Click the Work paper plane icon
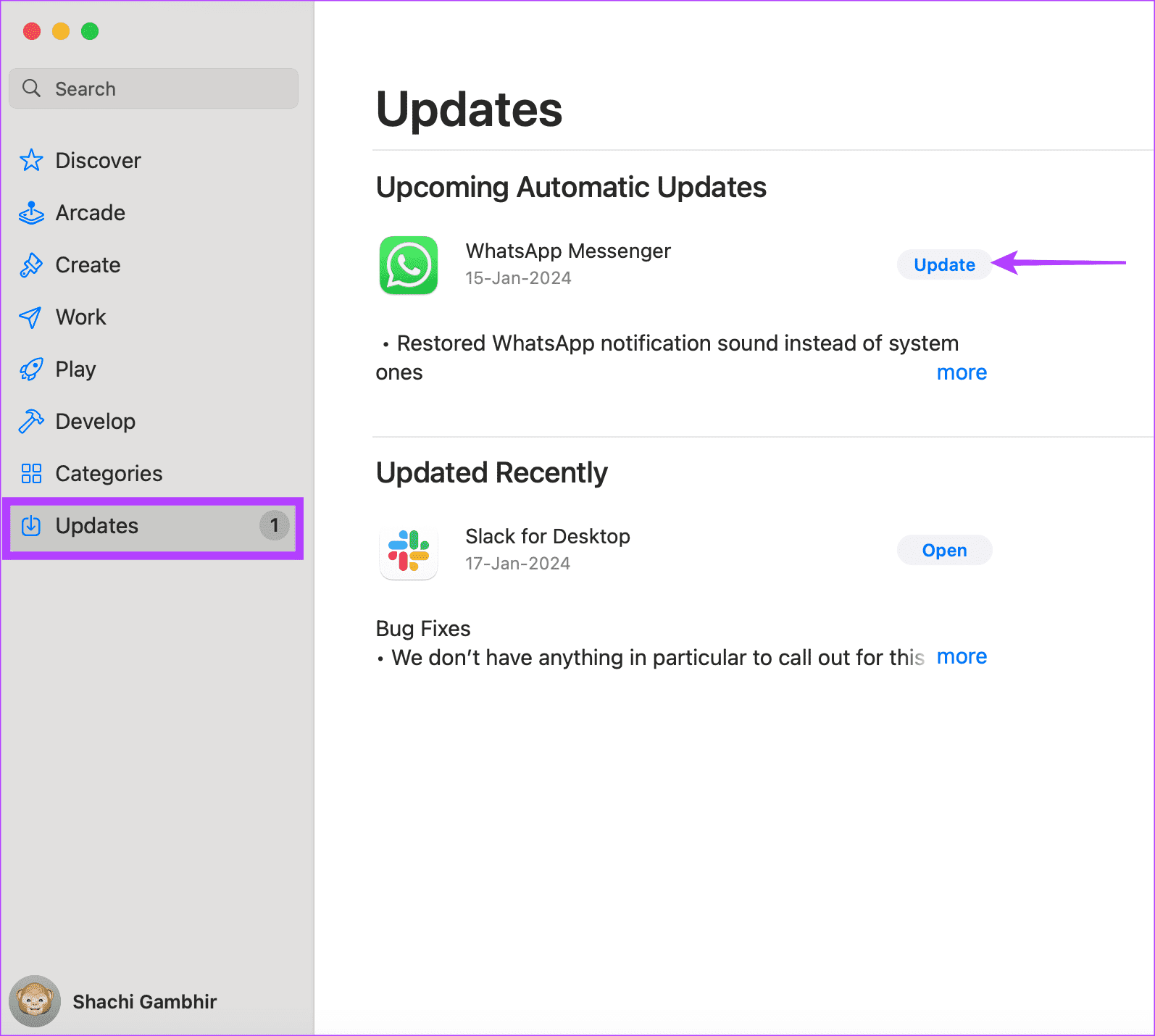1155x1036 pixels. click(x=30, y=317)
